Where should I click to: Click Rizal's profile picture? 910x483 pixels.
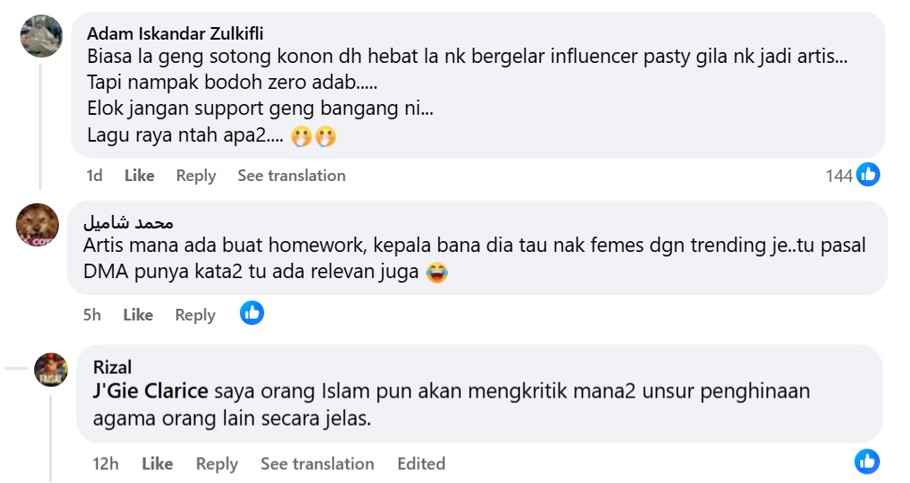(x=51, y=369)
